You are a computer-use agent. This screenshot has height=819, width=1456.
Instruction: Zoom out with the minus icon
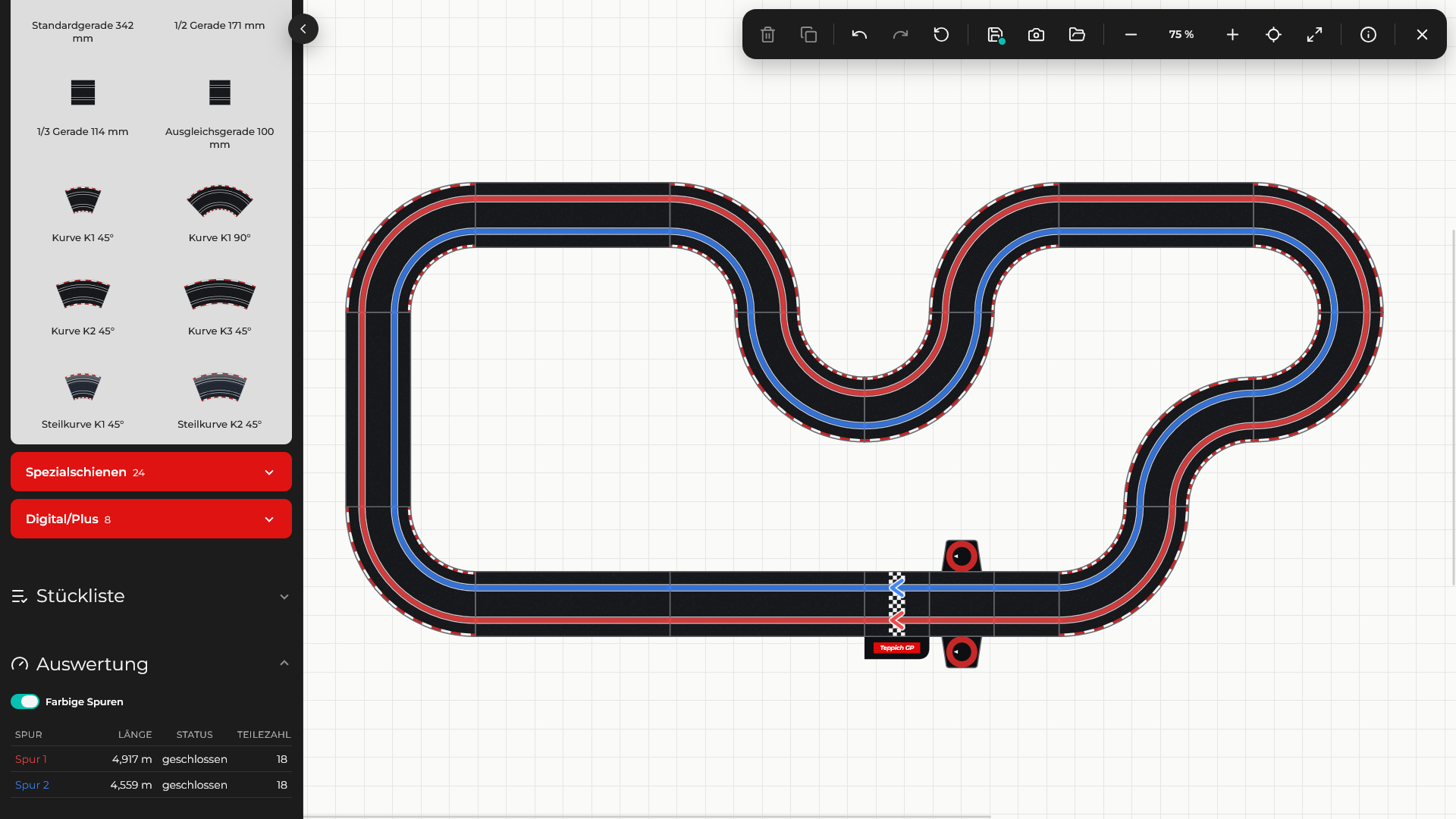click(1131, 35)
